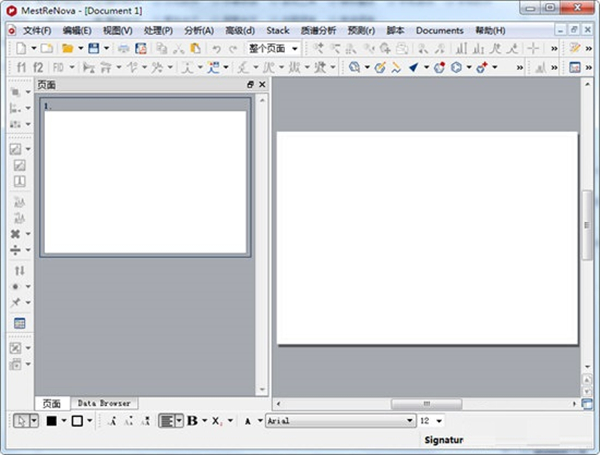This screenshot has height=455, width=600.
Task: Toggle the text alignment button
Action: click(x=167, y=421)
